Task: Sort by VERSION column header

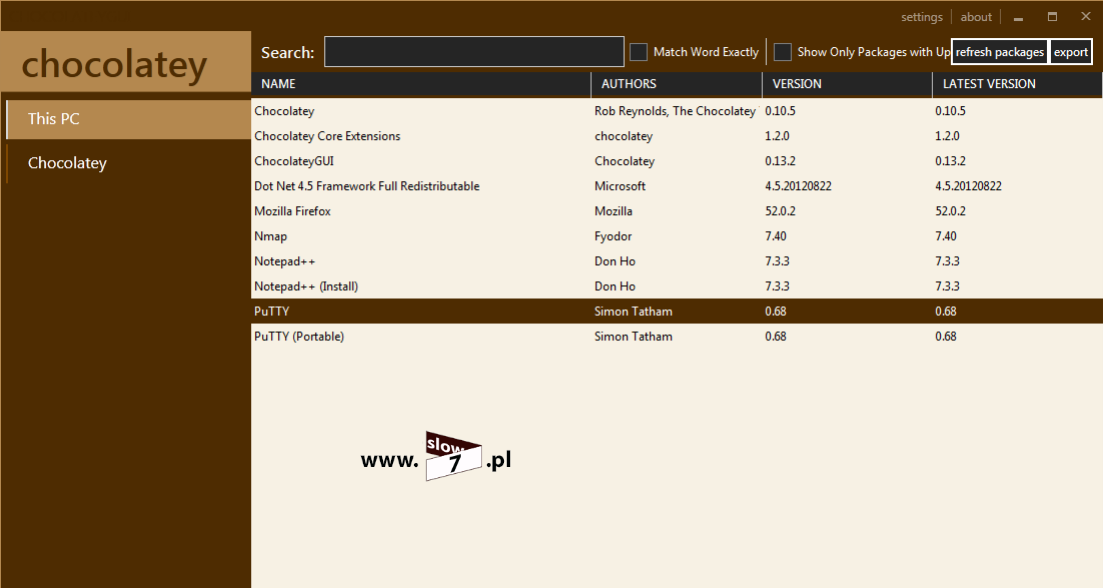Action: (848, 84)
